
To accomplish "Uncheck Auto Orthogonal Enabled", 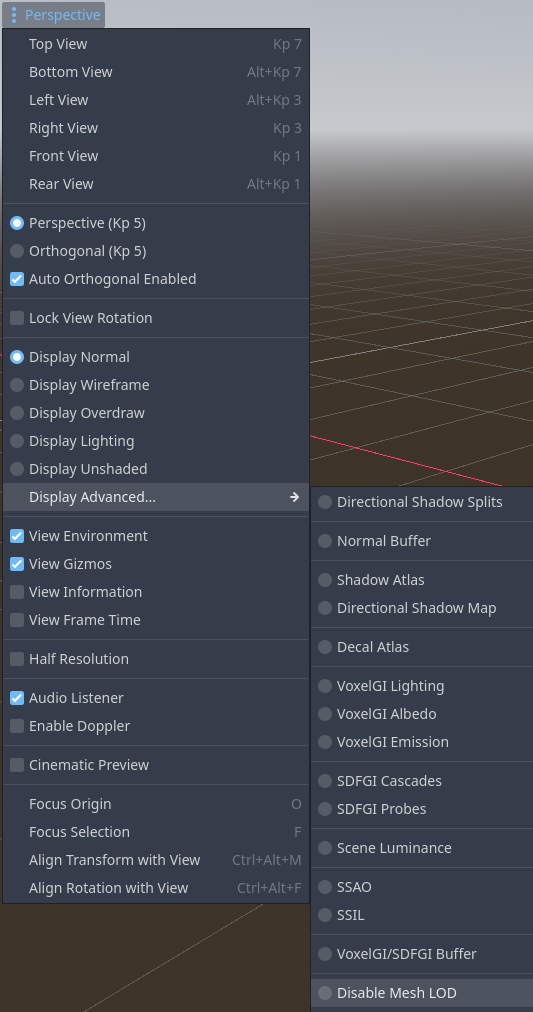I will click(x=156, y=279).
